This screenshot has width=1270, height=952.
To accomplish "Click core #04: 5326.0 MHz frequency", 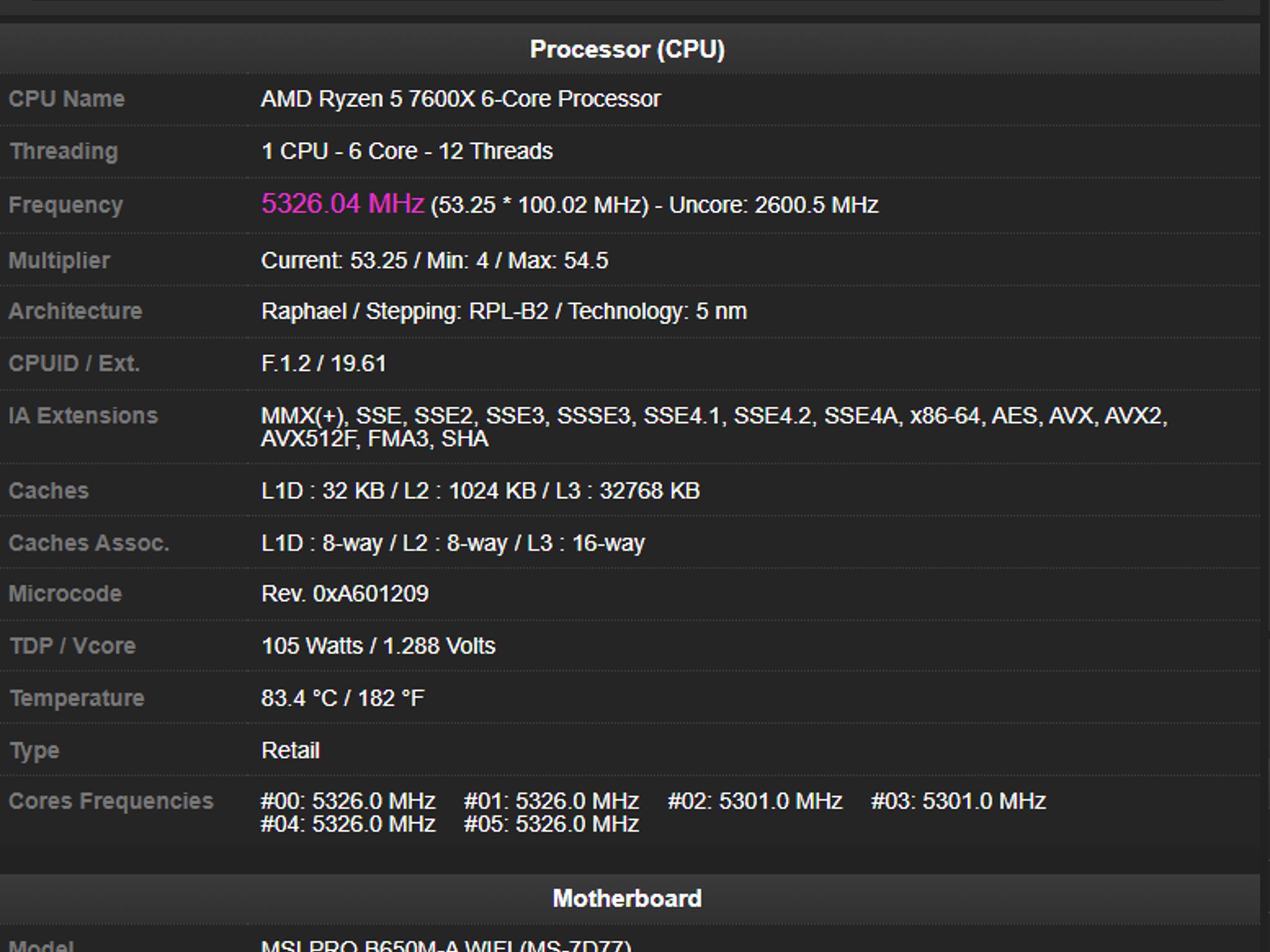I will [348, 824].
